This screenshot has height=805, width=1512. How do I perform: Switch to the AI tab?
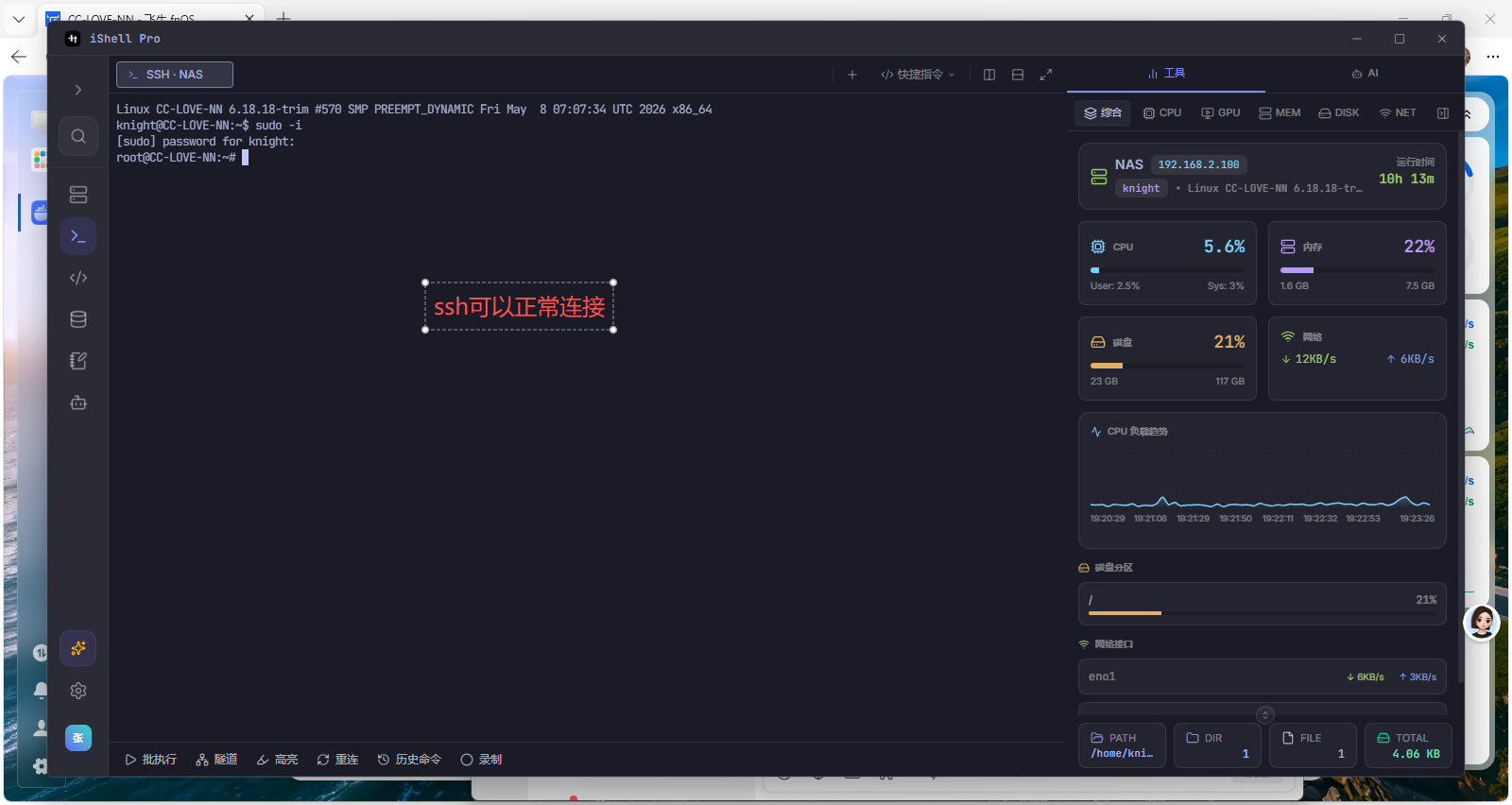tap(1365, 74)
